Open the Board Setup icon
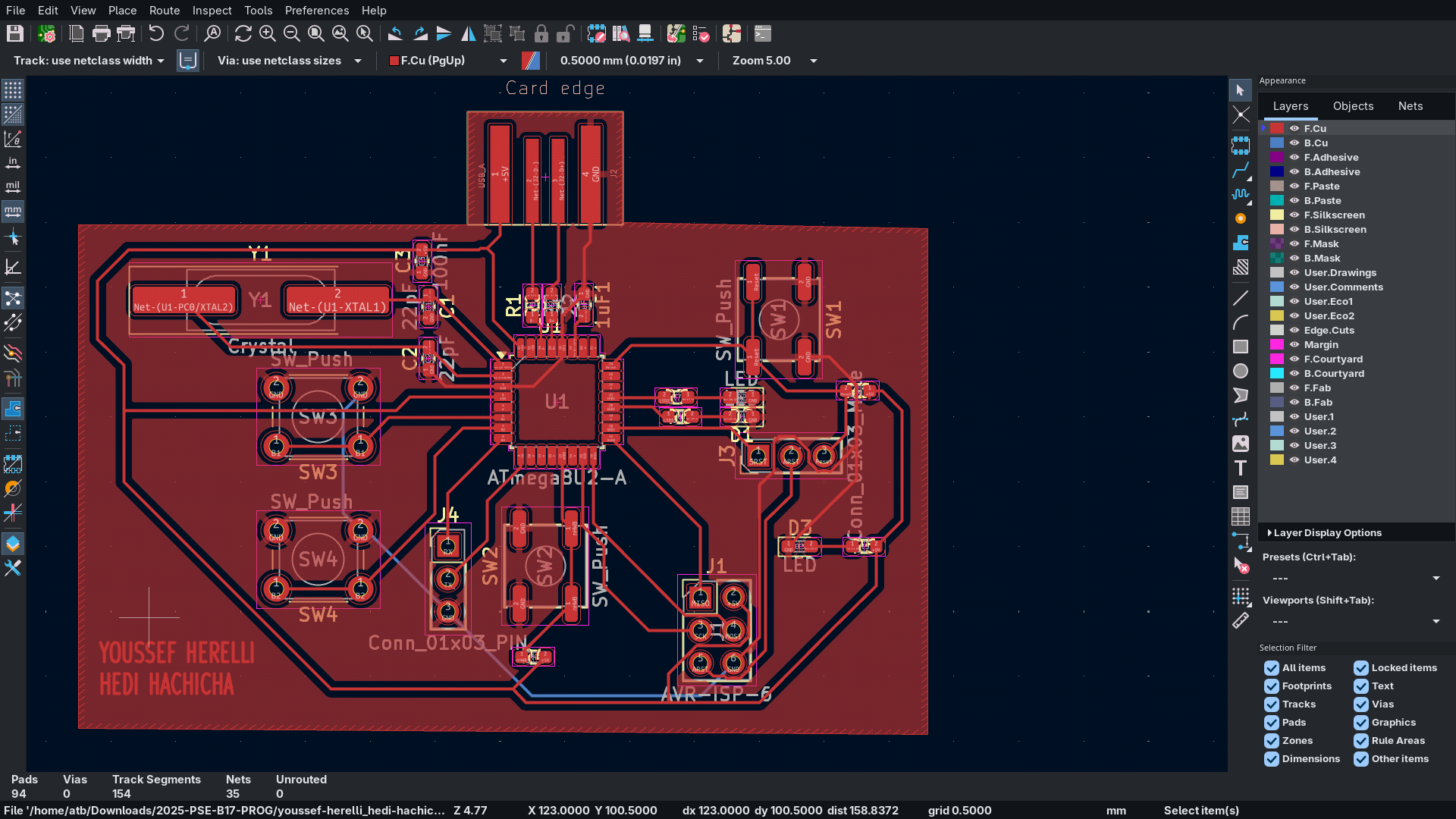1456x819 pixels. tap(47, 33)
